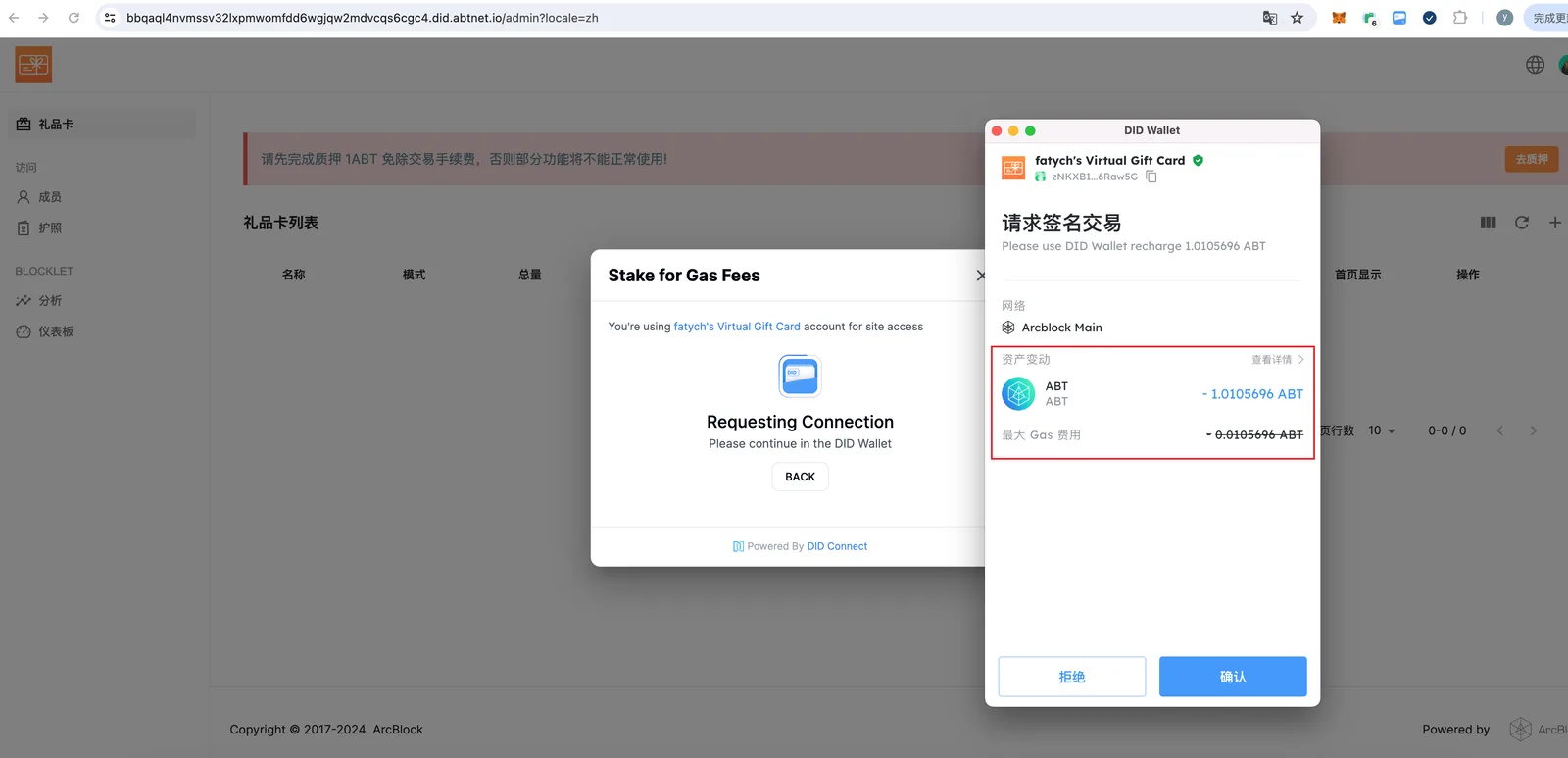The height and width of the screenshot is (758, 1568).
Task: Click the 操作 column header
Action: click(1468, 275)
